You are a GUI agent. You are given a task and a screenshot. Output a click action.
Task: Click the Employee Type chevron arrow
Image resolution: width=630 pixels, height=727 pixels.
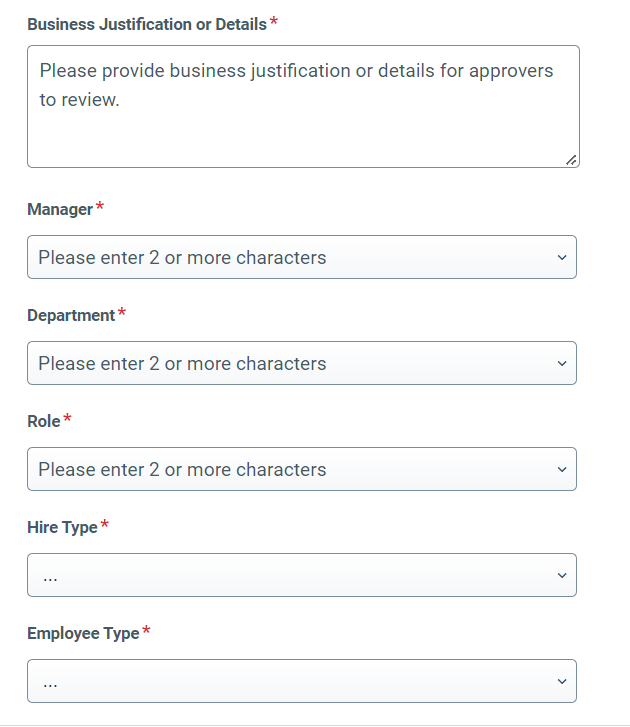pos(562,682)
